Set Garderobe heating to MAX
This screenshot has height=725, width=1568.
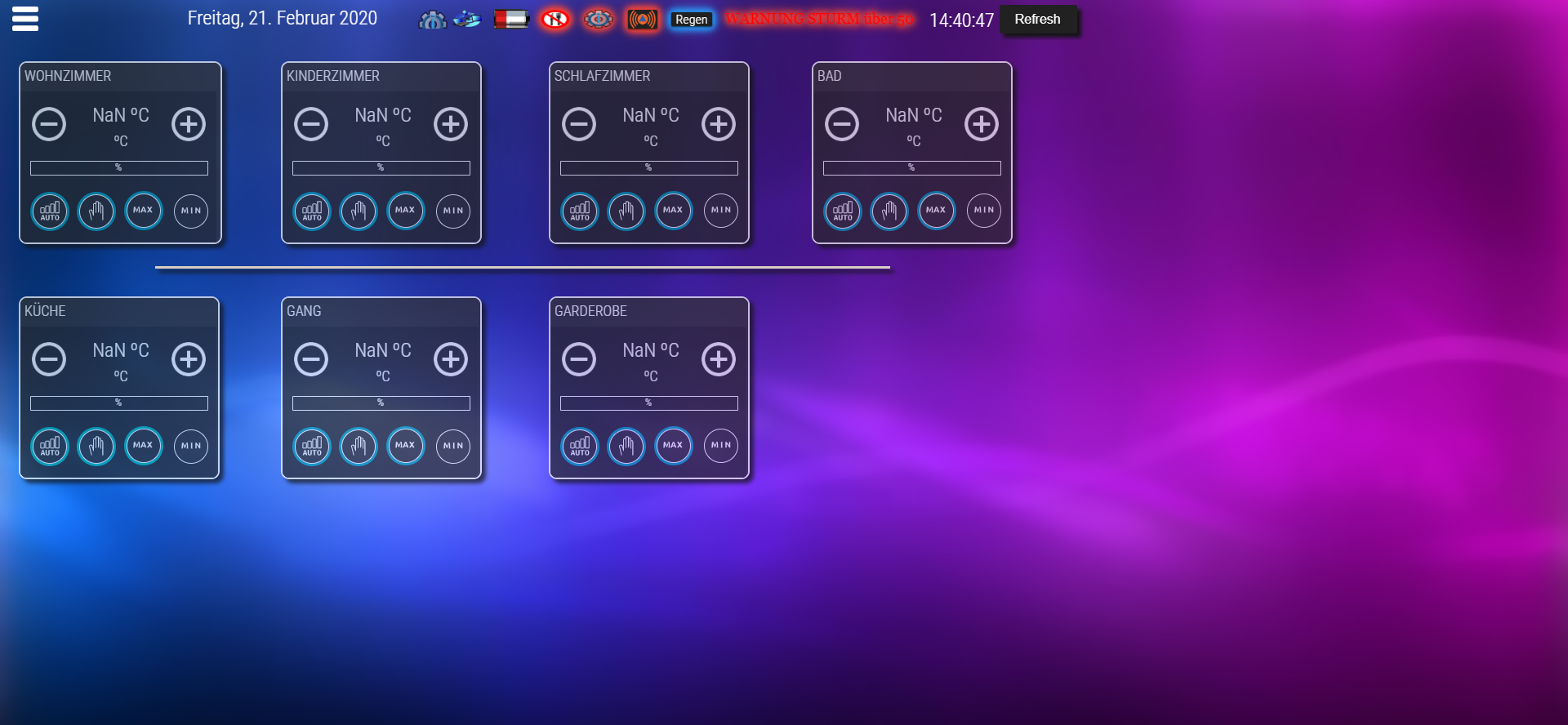coord(673,446)
